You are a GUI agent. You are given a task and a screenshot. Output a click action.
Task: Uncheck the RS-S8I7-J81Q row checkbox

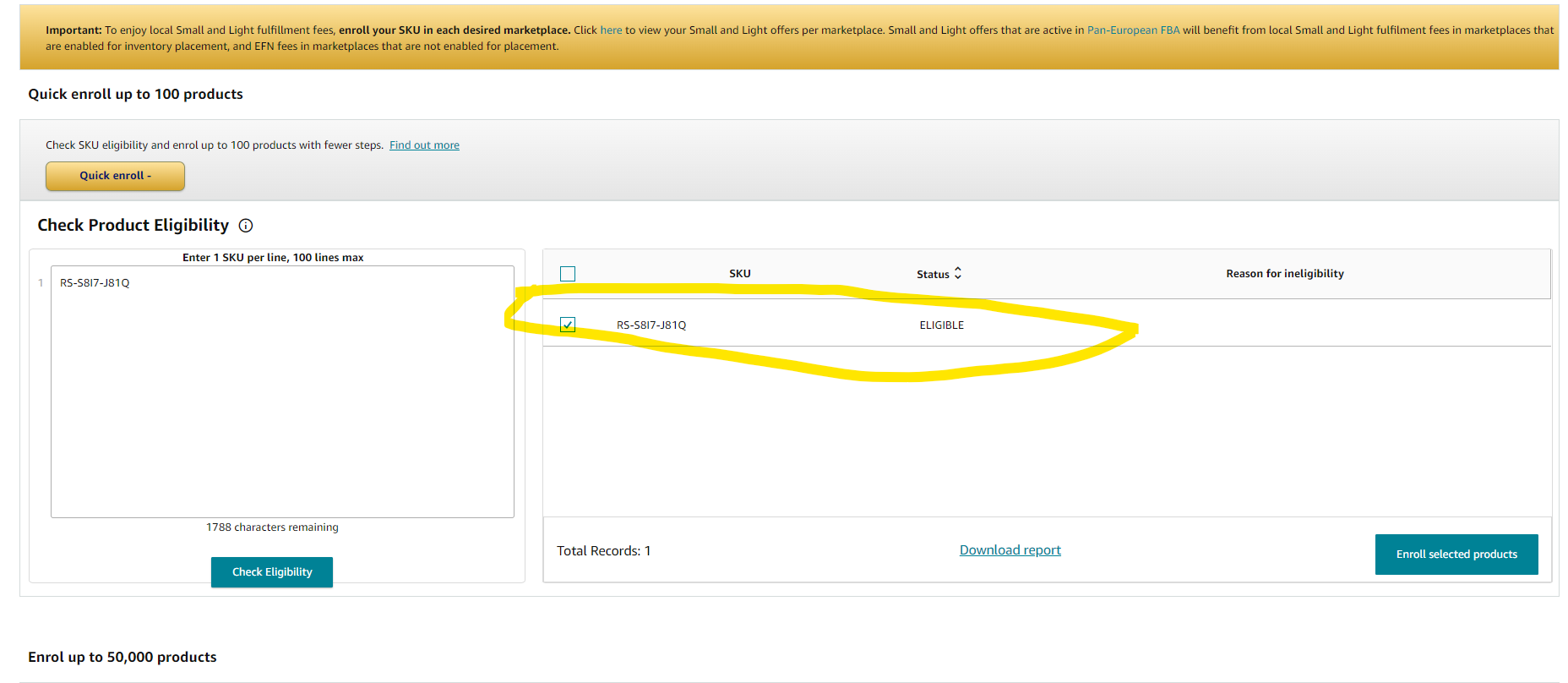[568, 325]
